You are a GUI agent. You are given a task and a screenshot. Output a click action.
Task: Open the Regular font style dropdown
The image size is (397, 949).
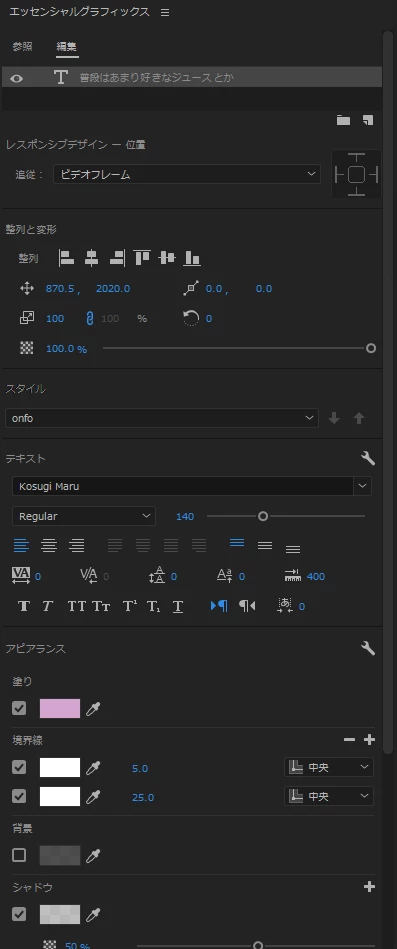coord(84,516)
